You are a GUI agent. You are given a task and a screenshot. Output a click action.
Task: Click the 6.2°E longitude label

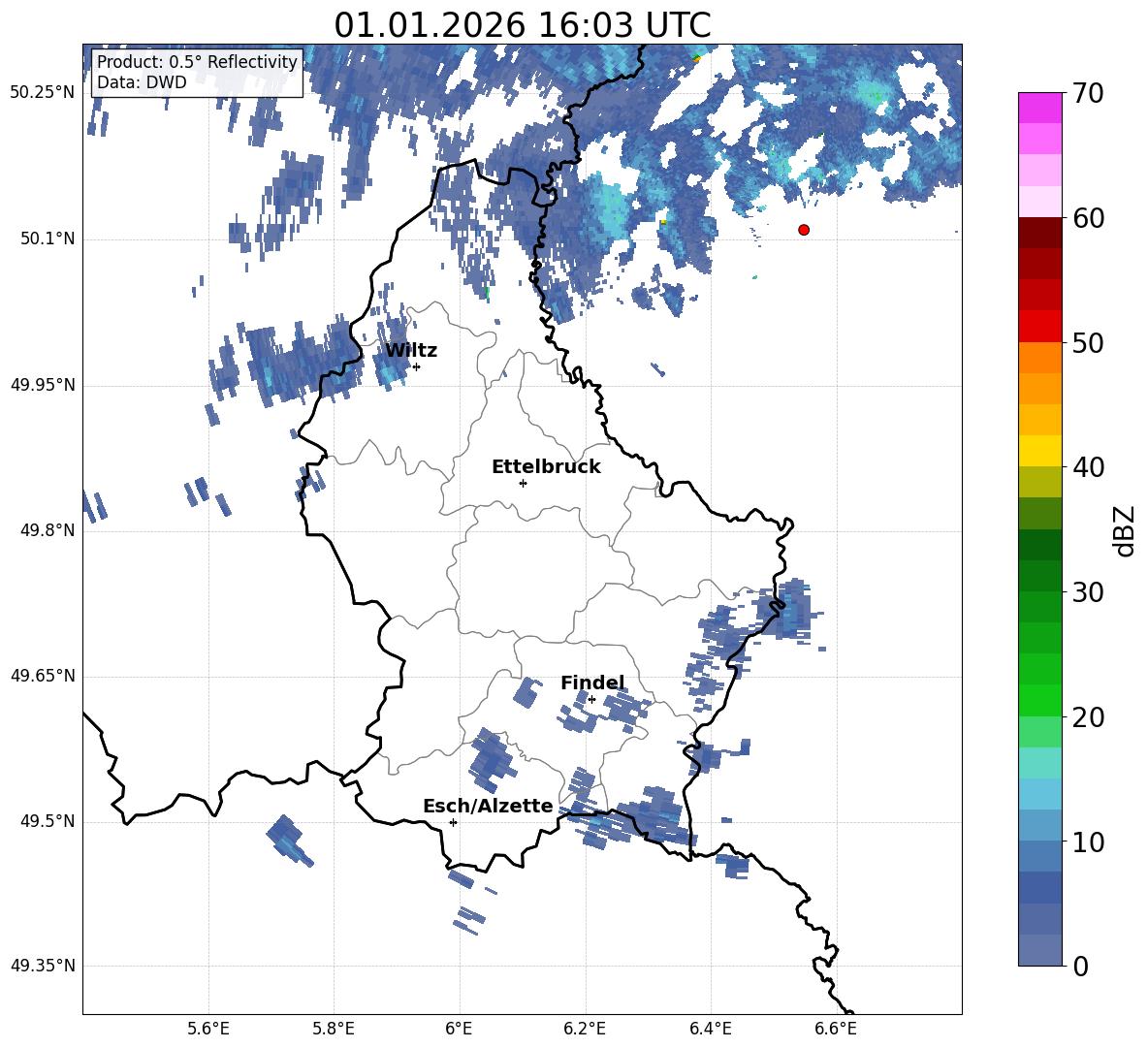(585, 1029)
